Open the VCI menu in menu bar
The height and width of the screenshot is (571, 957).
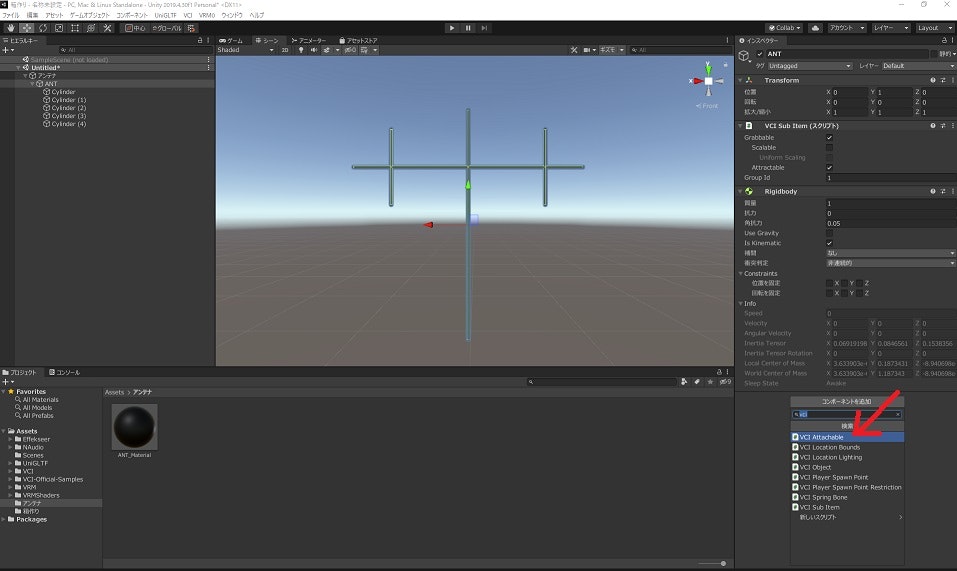coord(188,15)
